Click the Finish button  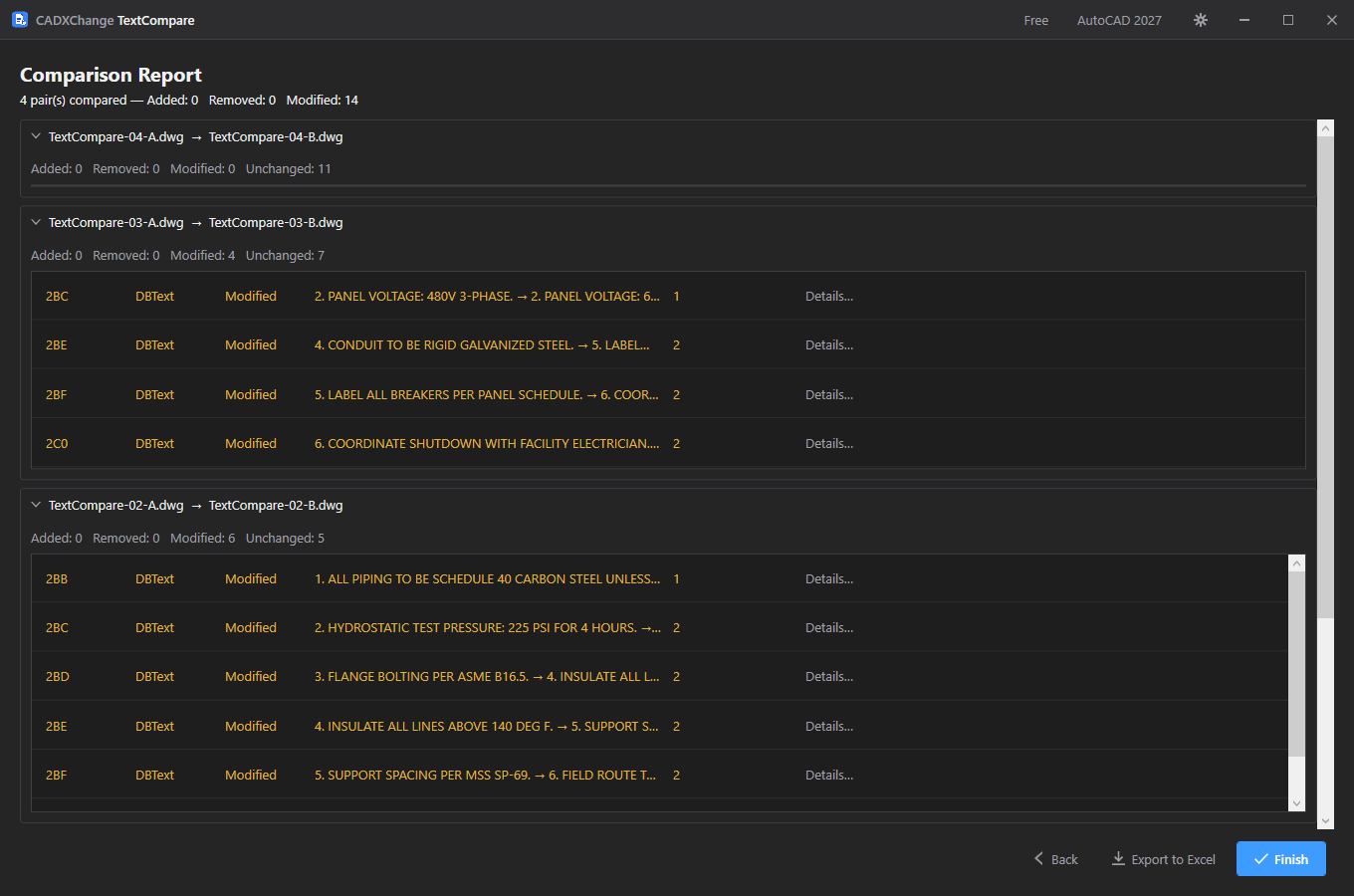pos(1281,859)
